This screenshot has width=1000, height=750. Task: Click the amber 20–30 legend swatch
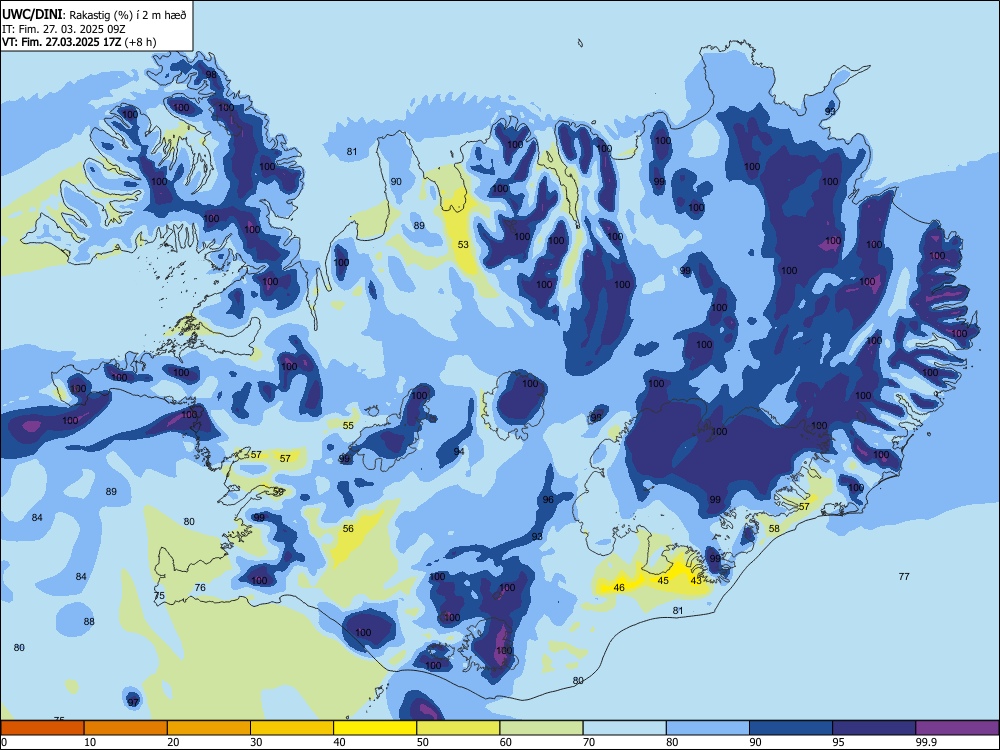point(209,728)
